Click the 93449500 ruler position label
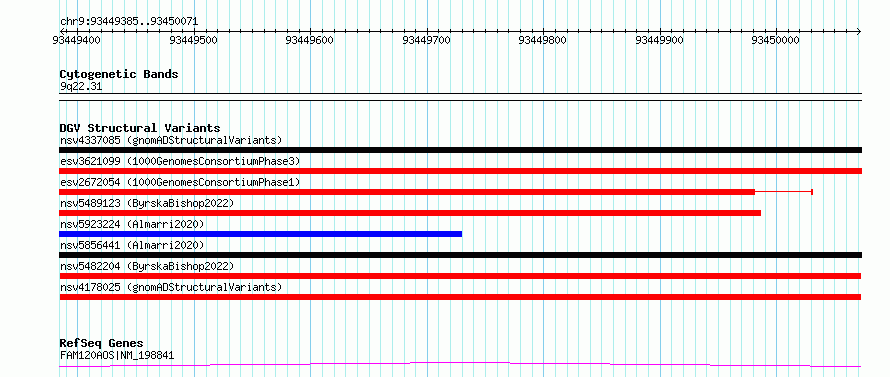The width and height of the screenshot is (890, 377). (x=194, y=40)
